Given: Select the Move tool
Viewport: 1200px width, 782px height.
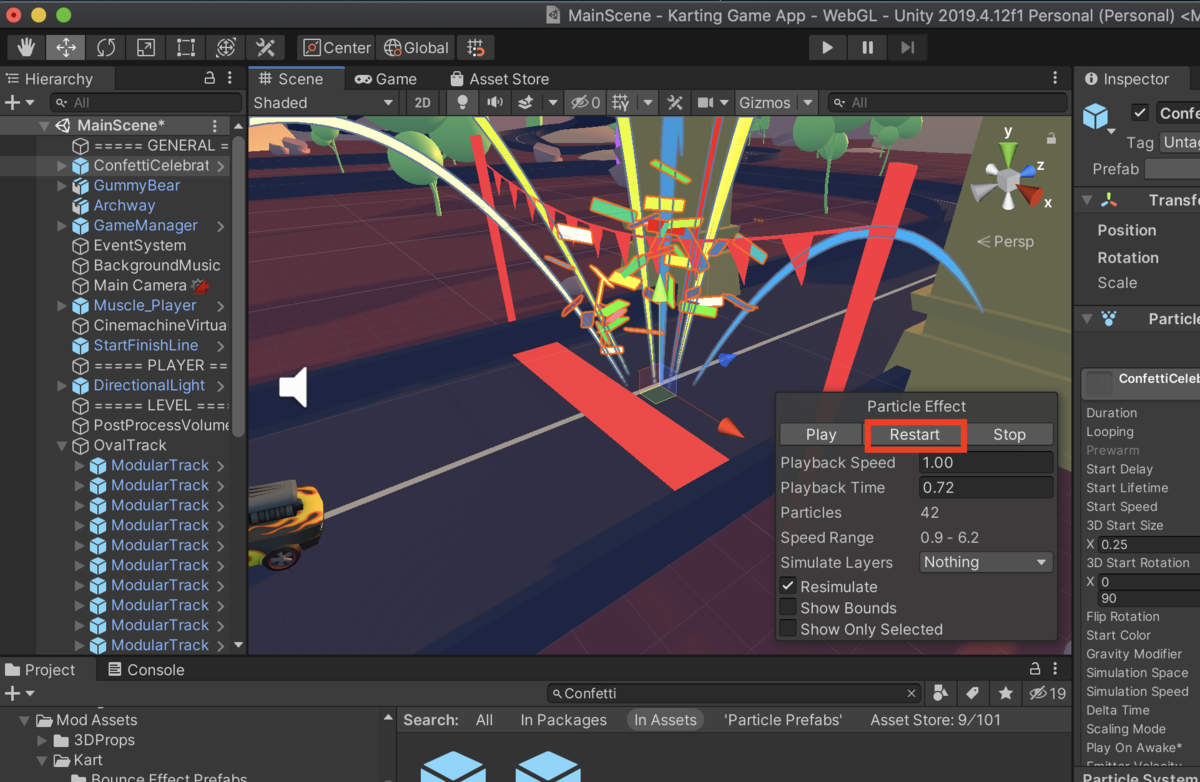Looking at the screenshot, I should pos(66,47).
